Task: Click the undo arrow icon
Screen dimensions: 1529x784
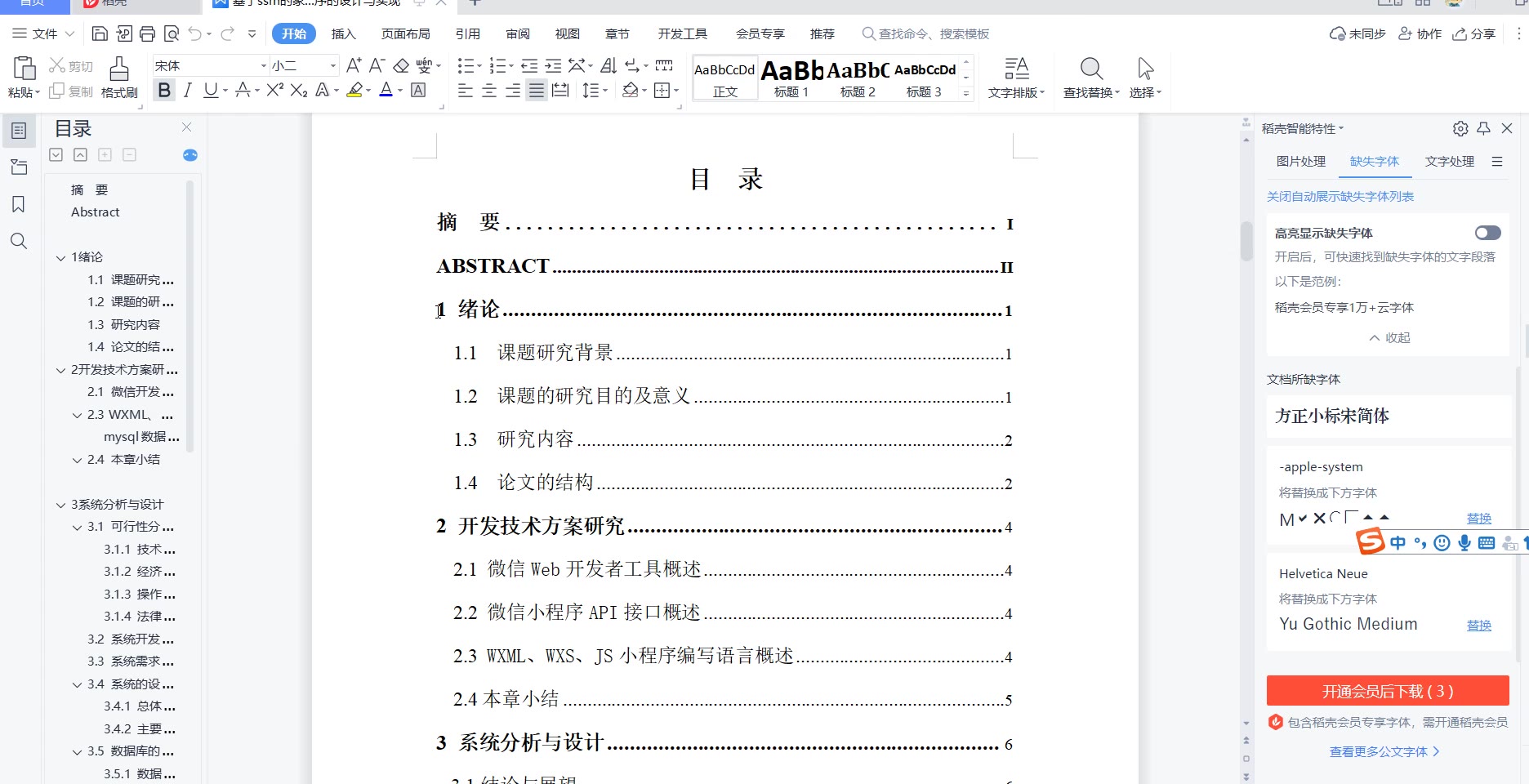Action: [x=195, y=33]
